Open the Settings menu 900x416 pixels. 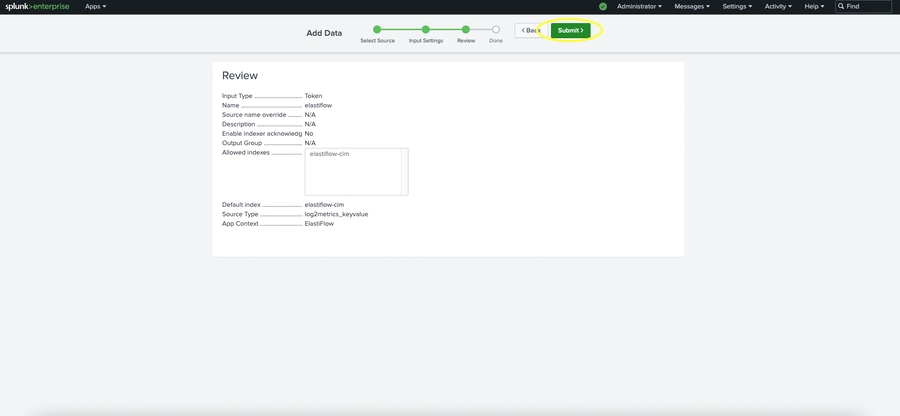pos(738,6)
